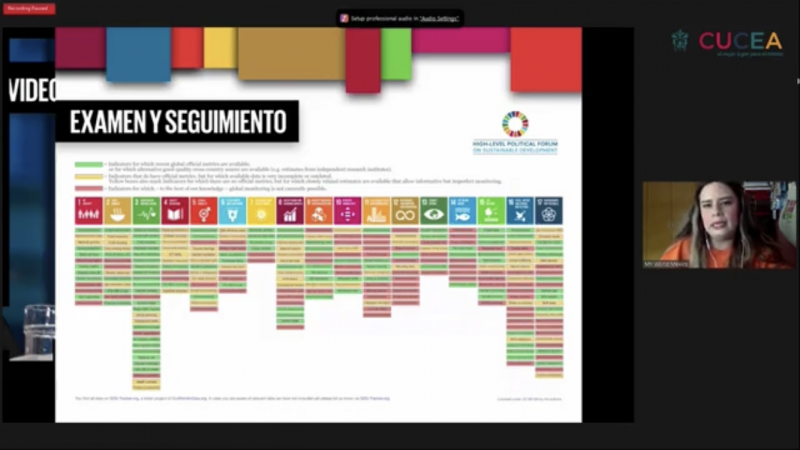The width and height of the screenshot is (800, 450).
Task: Select the speaker's webcam thumbnail
Action: [719, 224]
